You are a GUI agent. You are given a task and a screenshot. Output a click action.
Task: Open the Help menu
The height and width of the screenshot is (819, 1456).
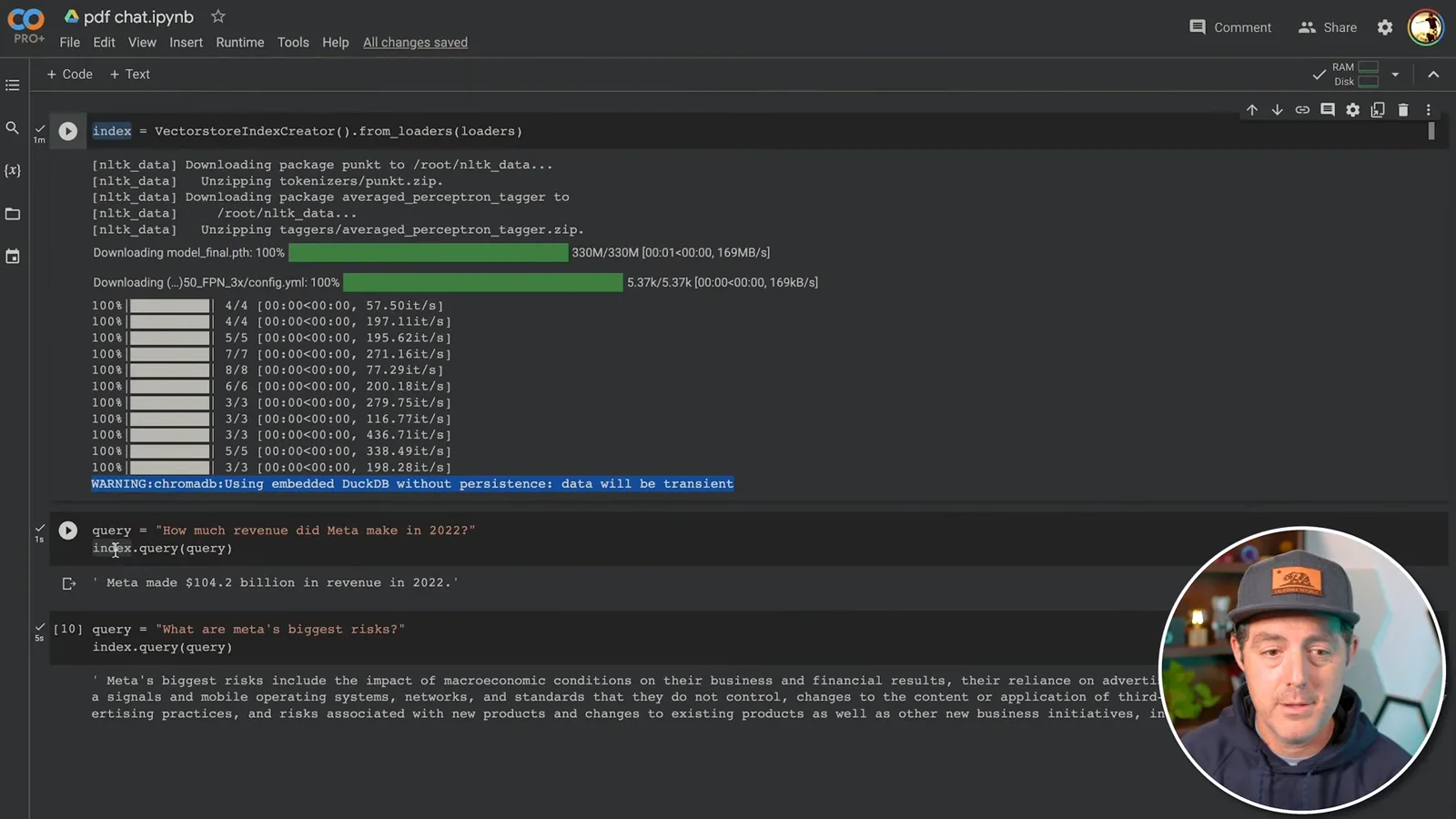tap(336, 43)
